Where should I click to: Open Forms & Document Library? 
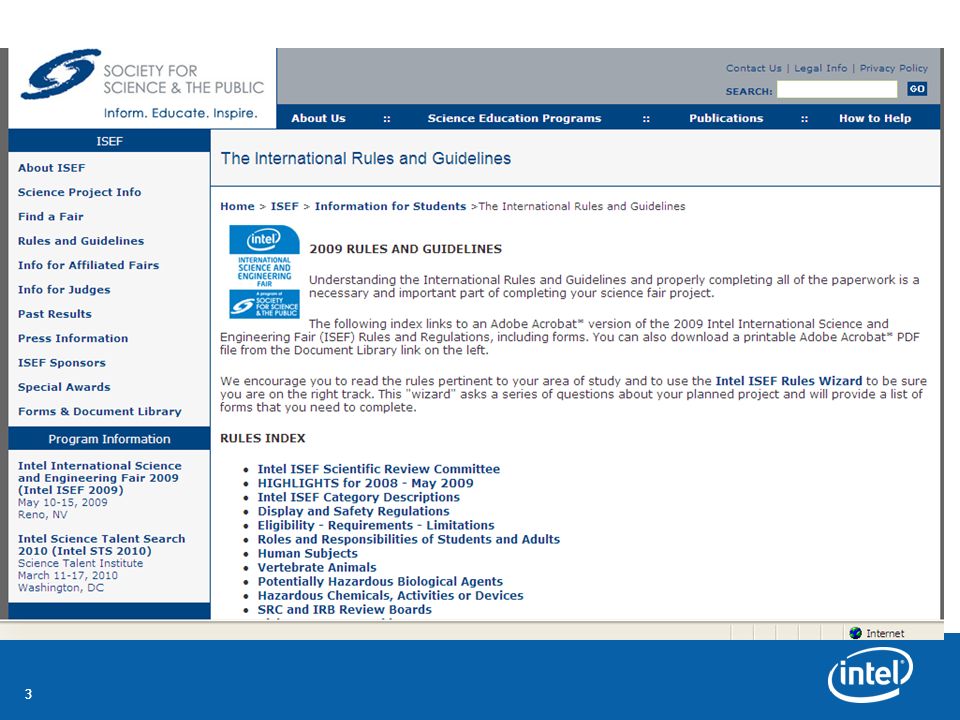point(100,411)
